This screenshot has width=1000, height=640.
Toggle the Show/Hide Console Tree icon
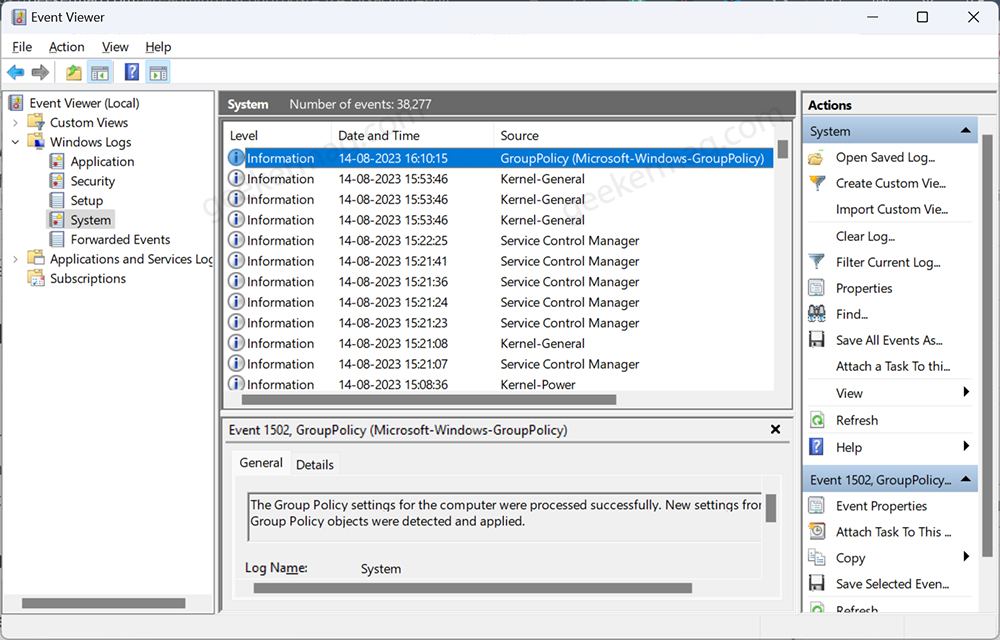[x=100, y=73]
